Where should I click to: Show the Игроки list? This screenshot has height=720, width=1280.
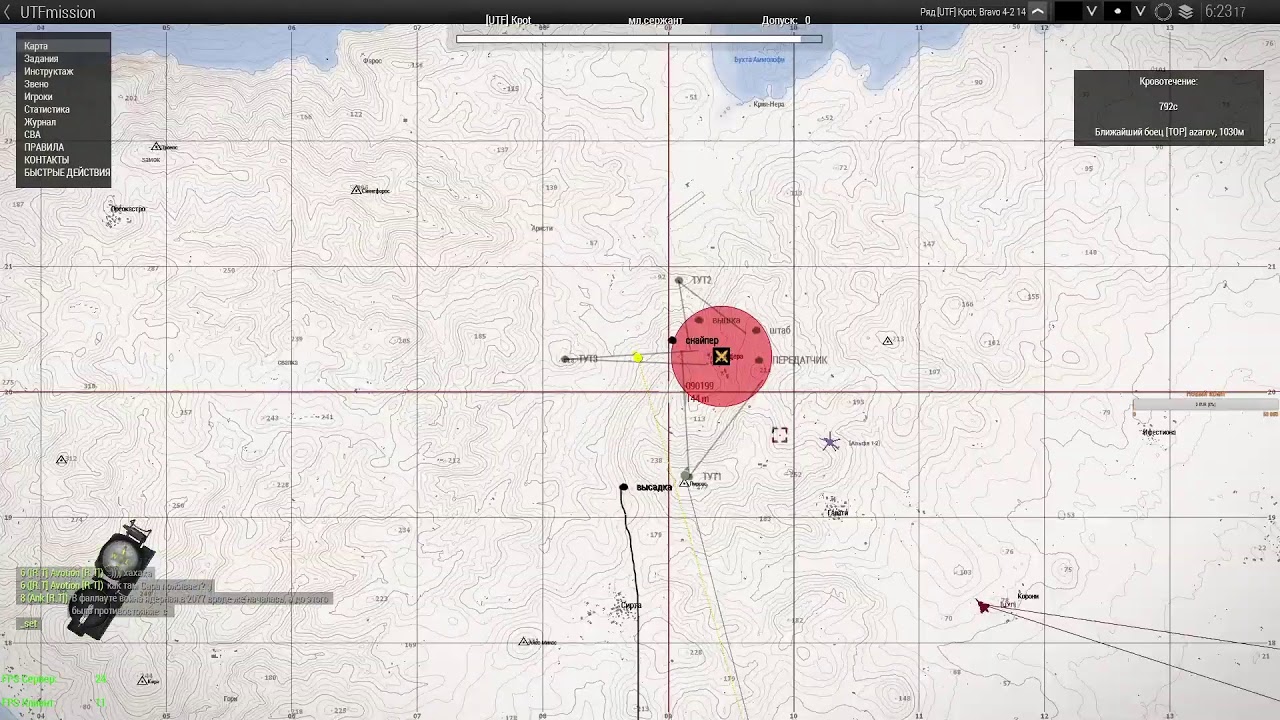(x=64, y=97)
